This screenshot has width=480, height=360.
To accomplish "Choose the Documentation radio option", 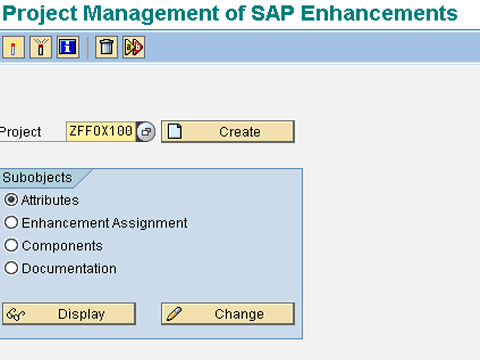I will (x=11, y=268).
